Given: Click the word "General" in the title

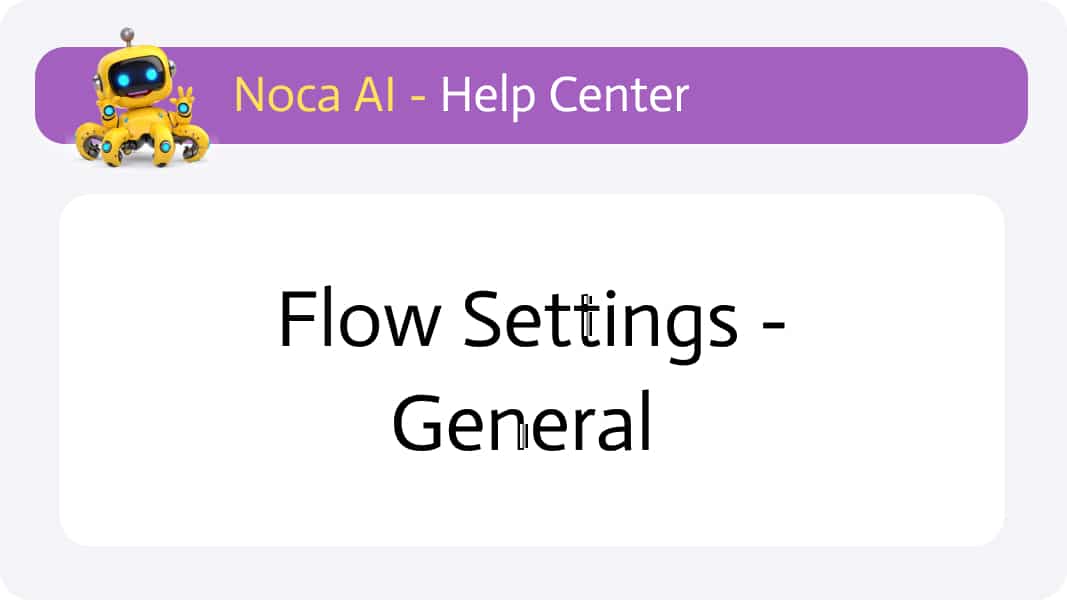Looking at the screenshot, I should (x=522, y=422).
